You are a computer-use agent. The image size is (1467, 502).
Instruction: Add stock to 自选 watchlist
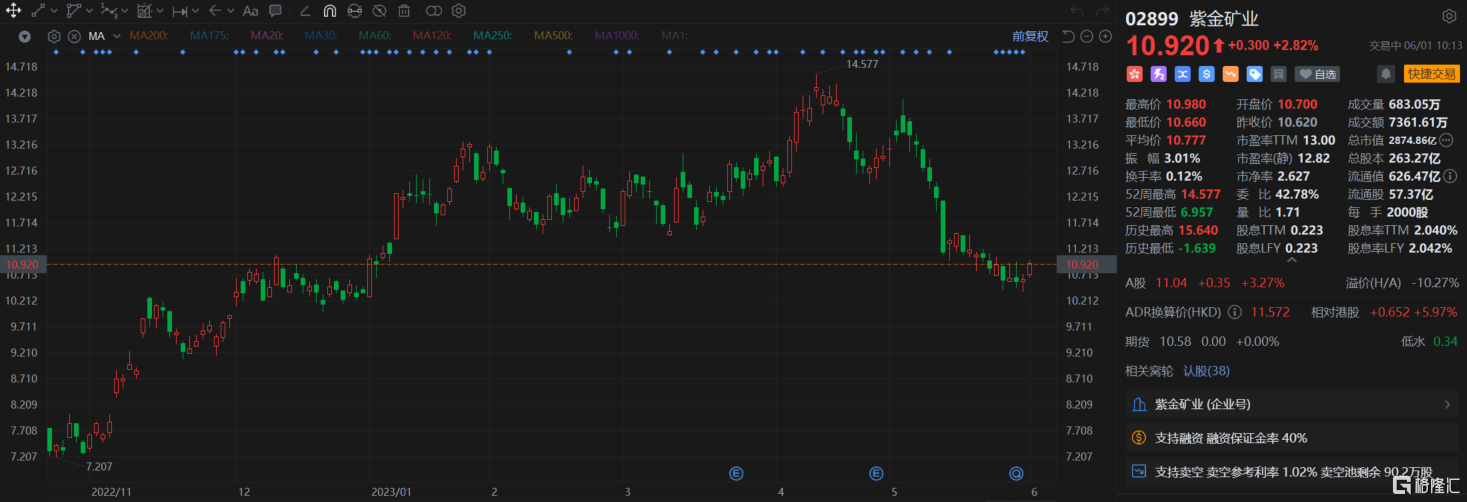pyautogui.click(x=1317, y=74)
